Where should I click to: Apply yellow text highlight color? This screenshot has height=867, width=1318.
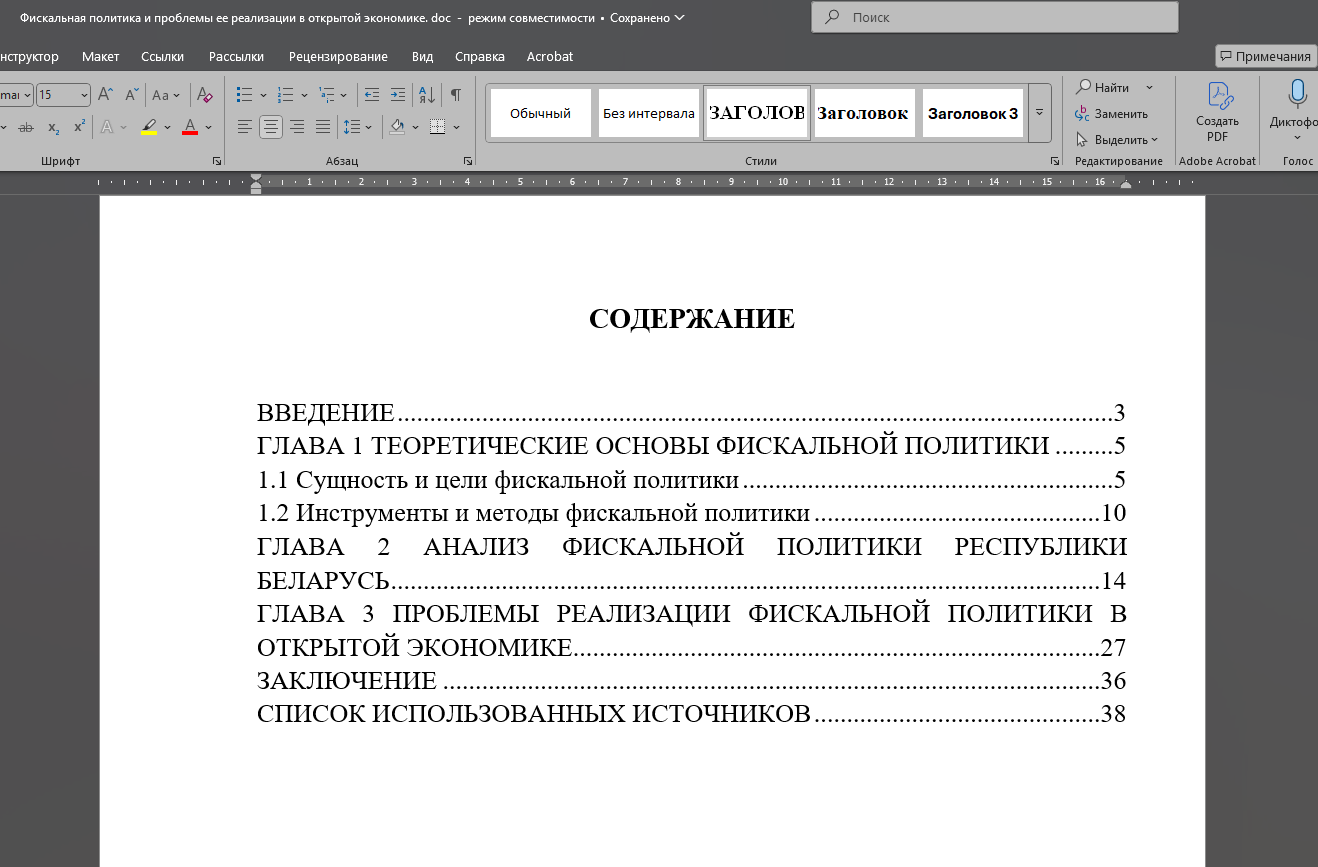(149, 127)
